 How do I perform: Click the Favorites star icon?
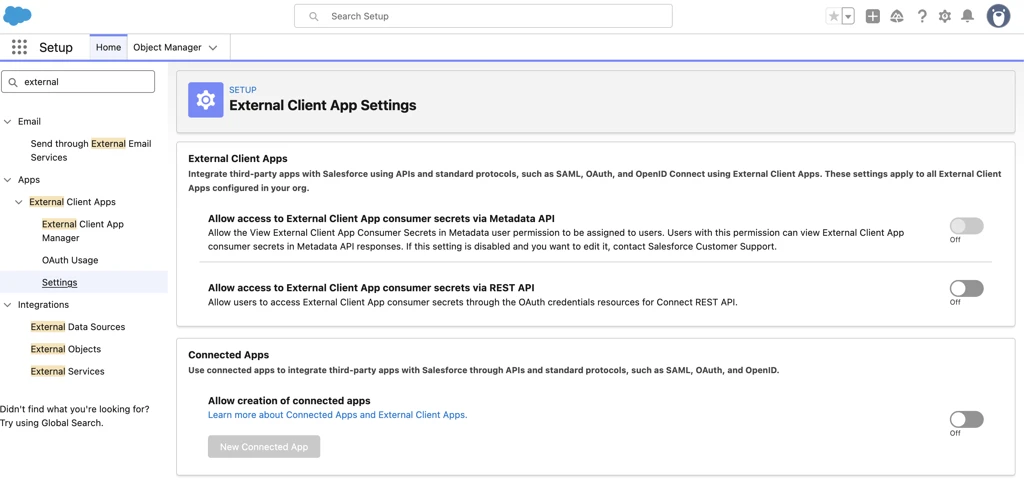tap(833, 16)
